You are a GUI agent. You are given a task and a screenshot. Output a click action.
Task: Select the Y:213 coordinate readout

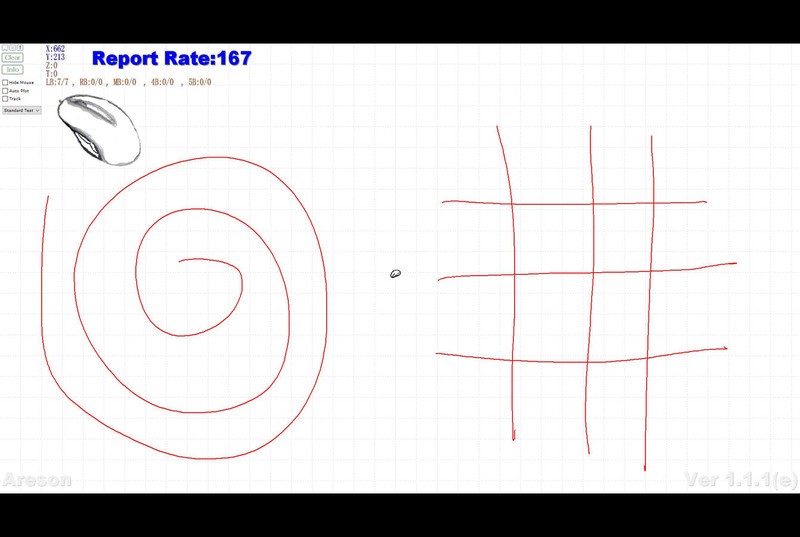pos(55,57)
